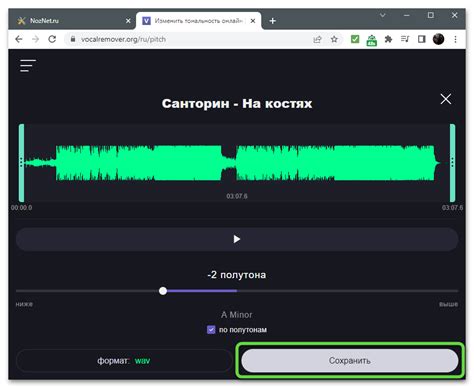
Task: Minimize the browser window
Action: coord(407,15)
